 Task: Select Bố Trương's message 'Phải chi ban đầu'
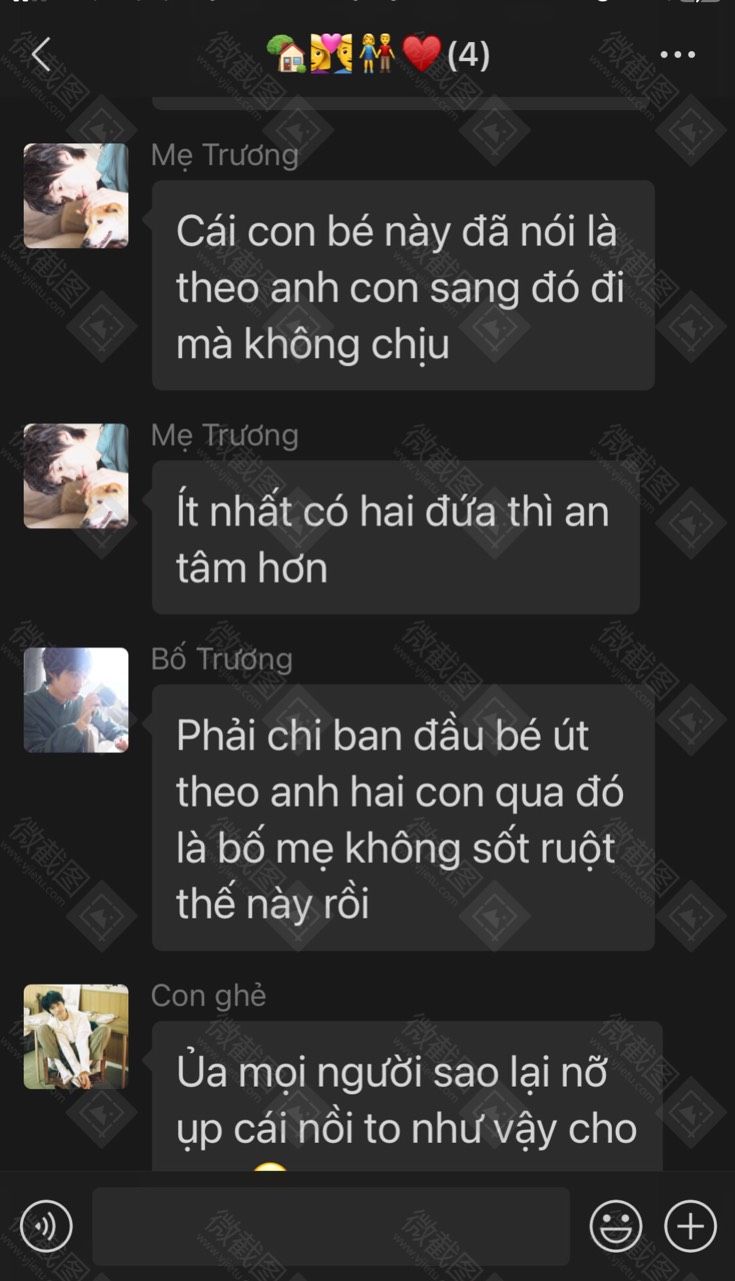[x=403, y=818]
